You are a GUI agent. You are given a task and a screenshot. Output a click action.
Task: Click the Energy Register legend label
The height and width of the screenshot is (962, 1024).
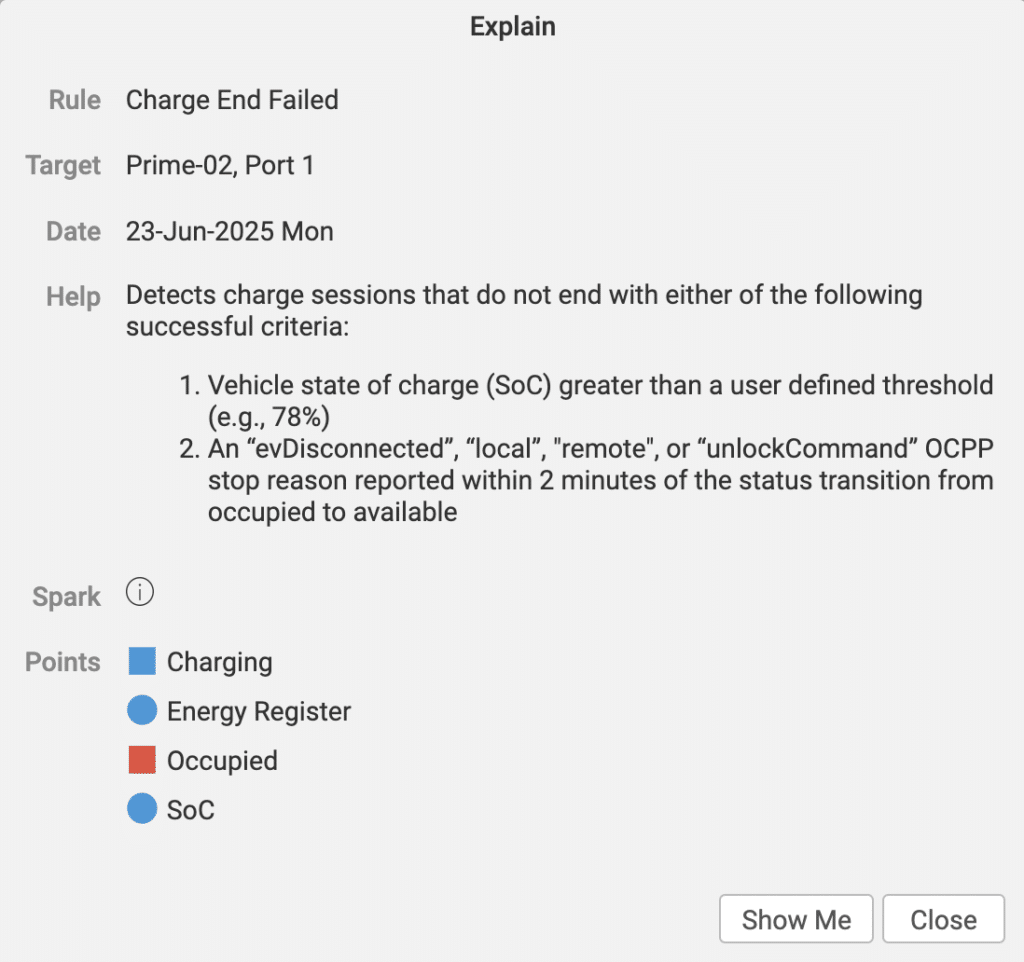point(259,711)
